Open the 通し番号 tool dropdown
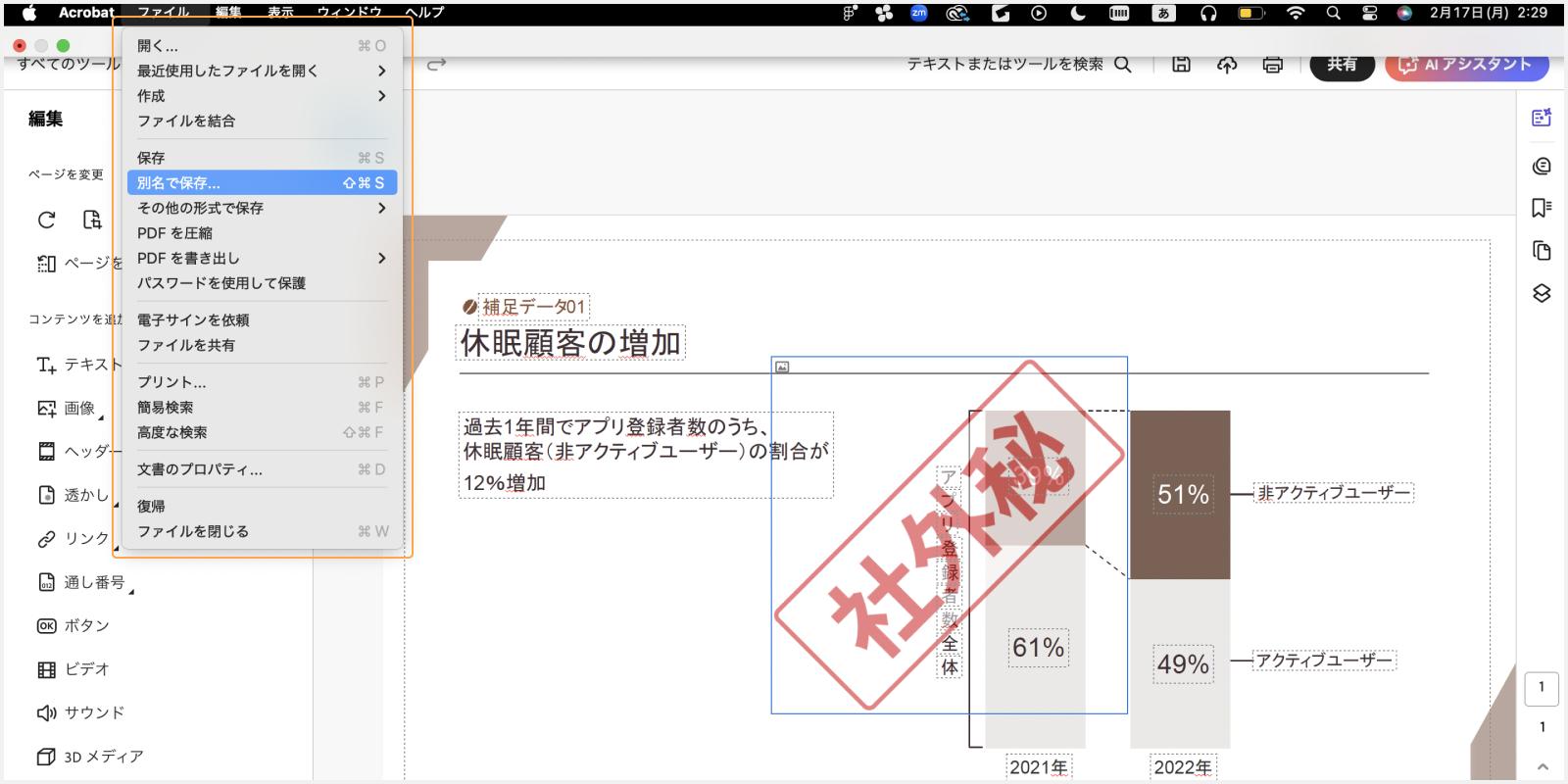Image resolution: width=1568 pixels, height=784 pixels. click(x=131, y=591)
